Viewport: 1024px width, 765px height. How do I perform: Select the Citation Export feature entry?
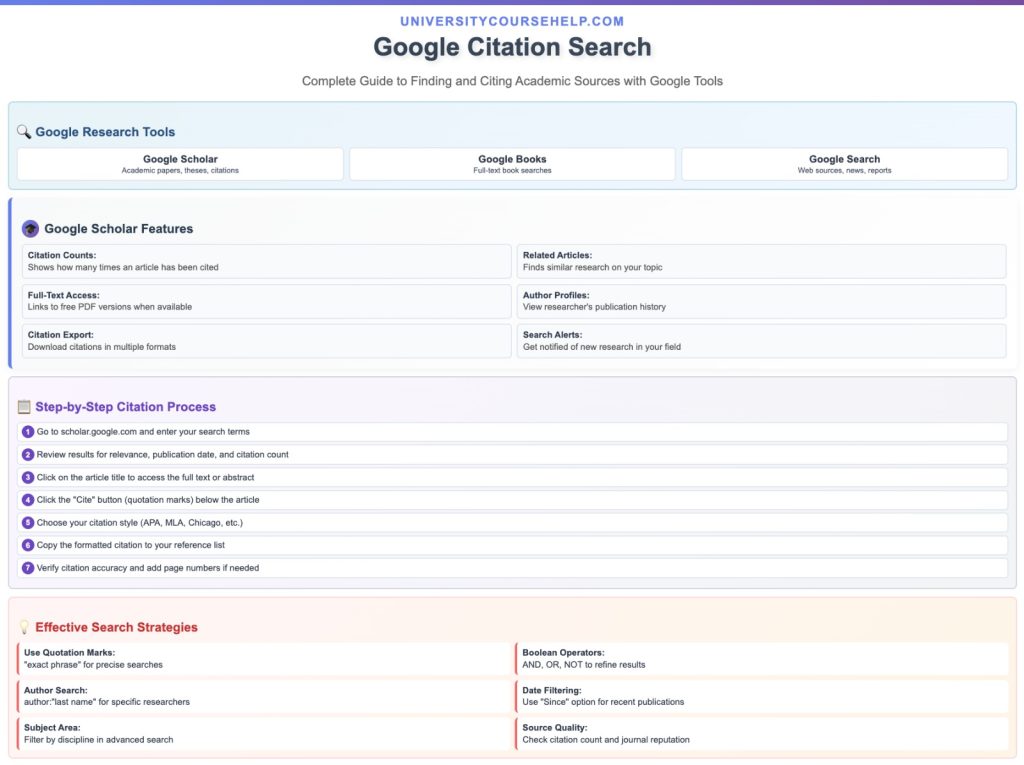coord(267,341)
